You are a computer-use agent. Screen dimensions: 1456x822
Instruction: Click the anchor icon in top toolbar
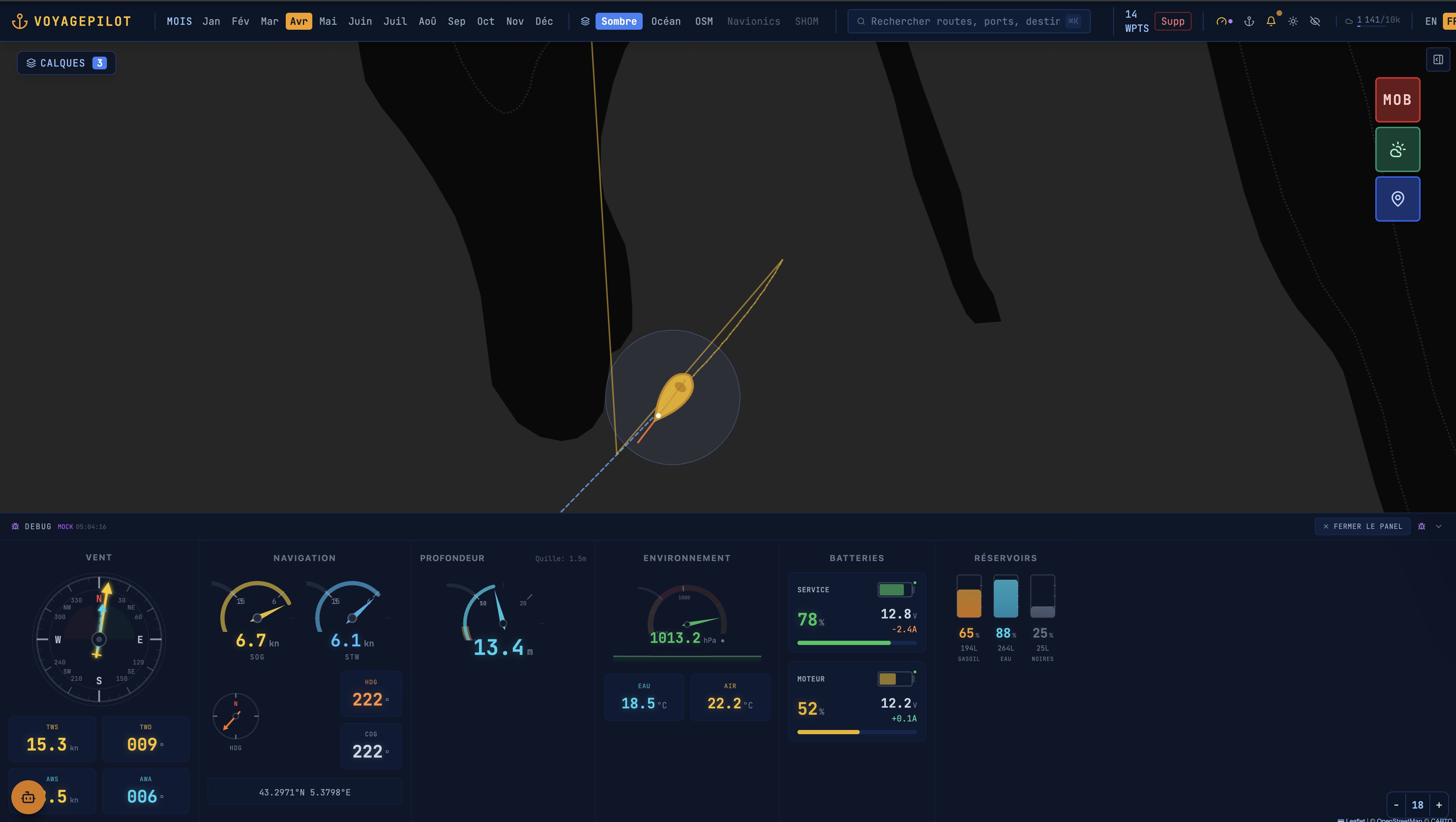click(1249, 22)
